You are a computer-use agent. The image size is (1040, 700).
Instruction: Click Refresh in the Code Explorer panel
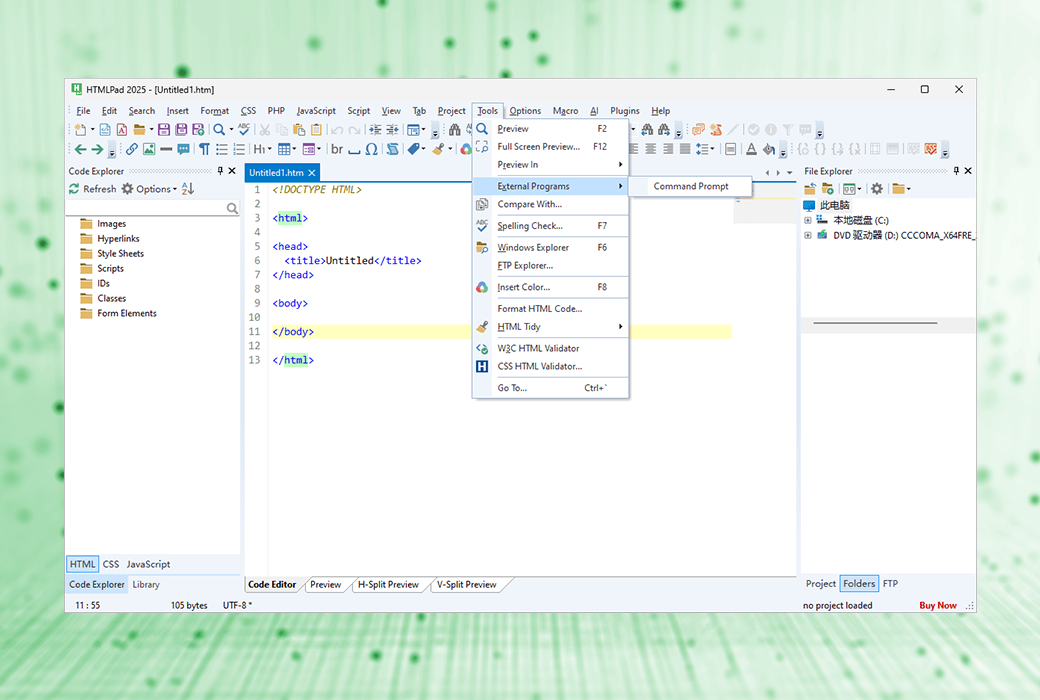tap(93, 189)
